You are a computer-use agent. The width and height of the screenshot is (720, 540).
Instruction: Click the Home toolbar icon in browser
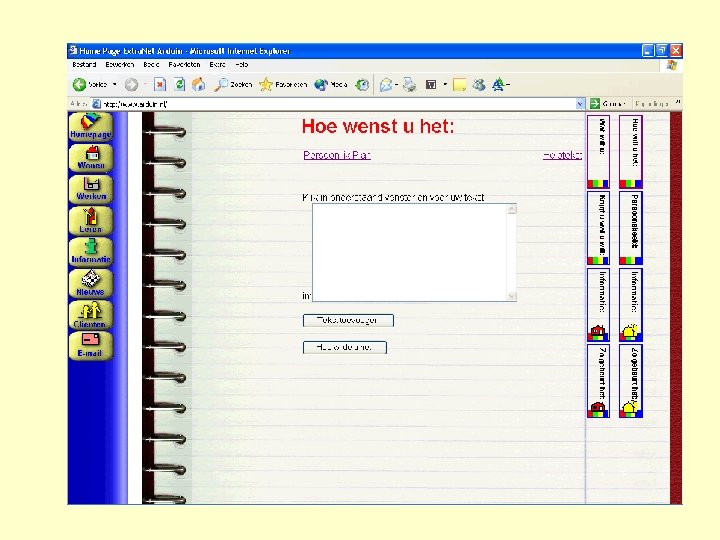199,84
